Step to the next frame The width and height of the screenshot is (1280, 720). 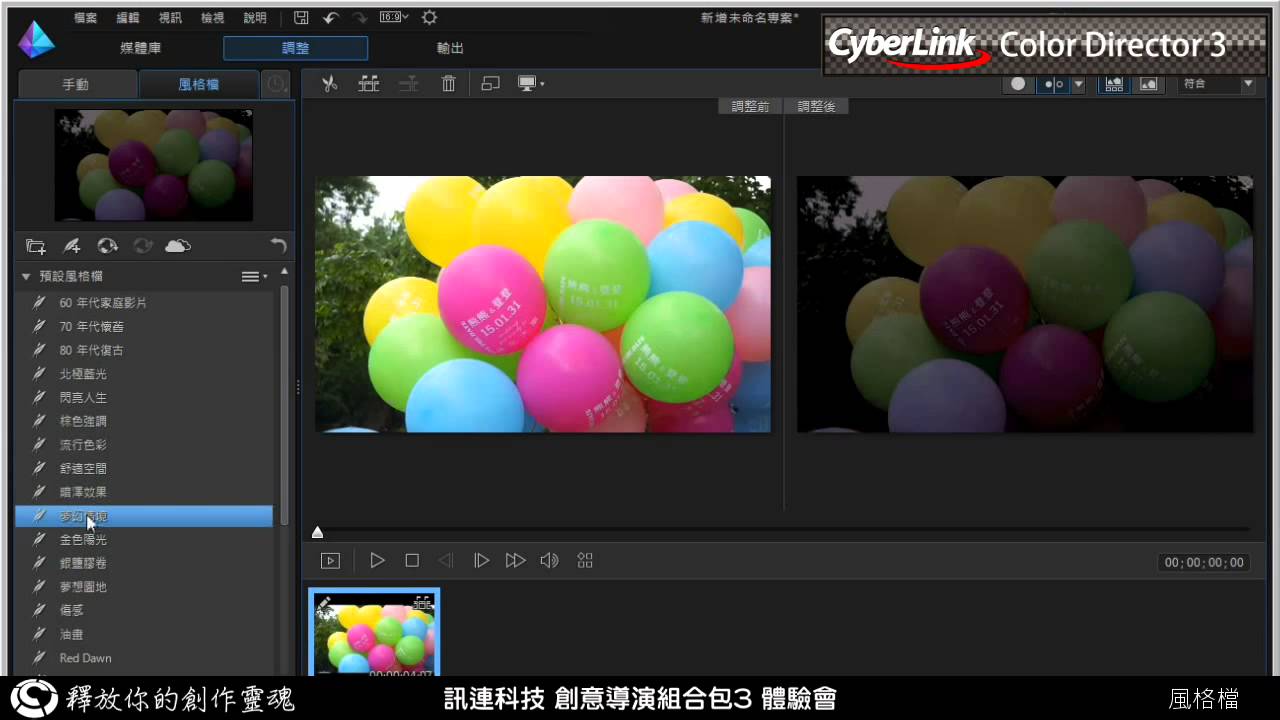[481, 561]
